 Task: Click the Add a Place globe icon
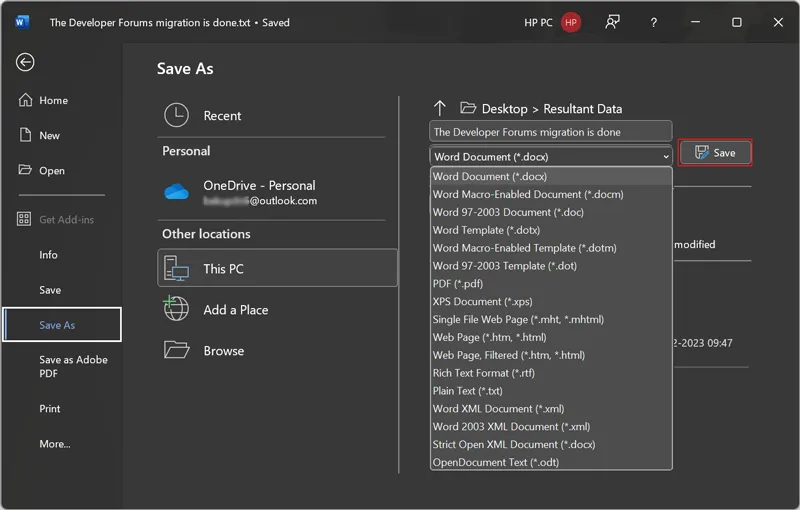176,309
